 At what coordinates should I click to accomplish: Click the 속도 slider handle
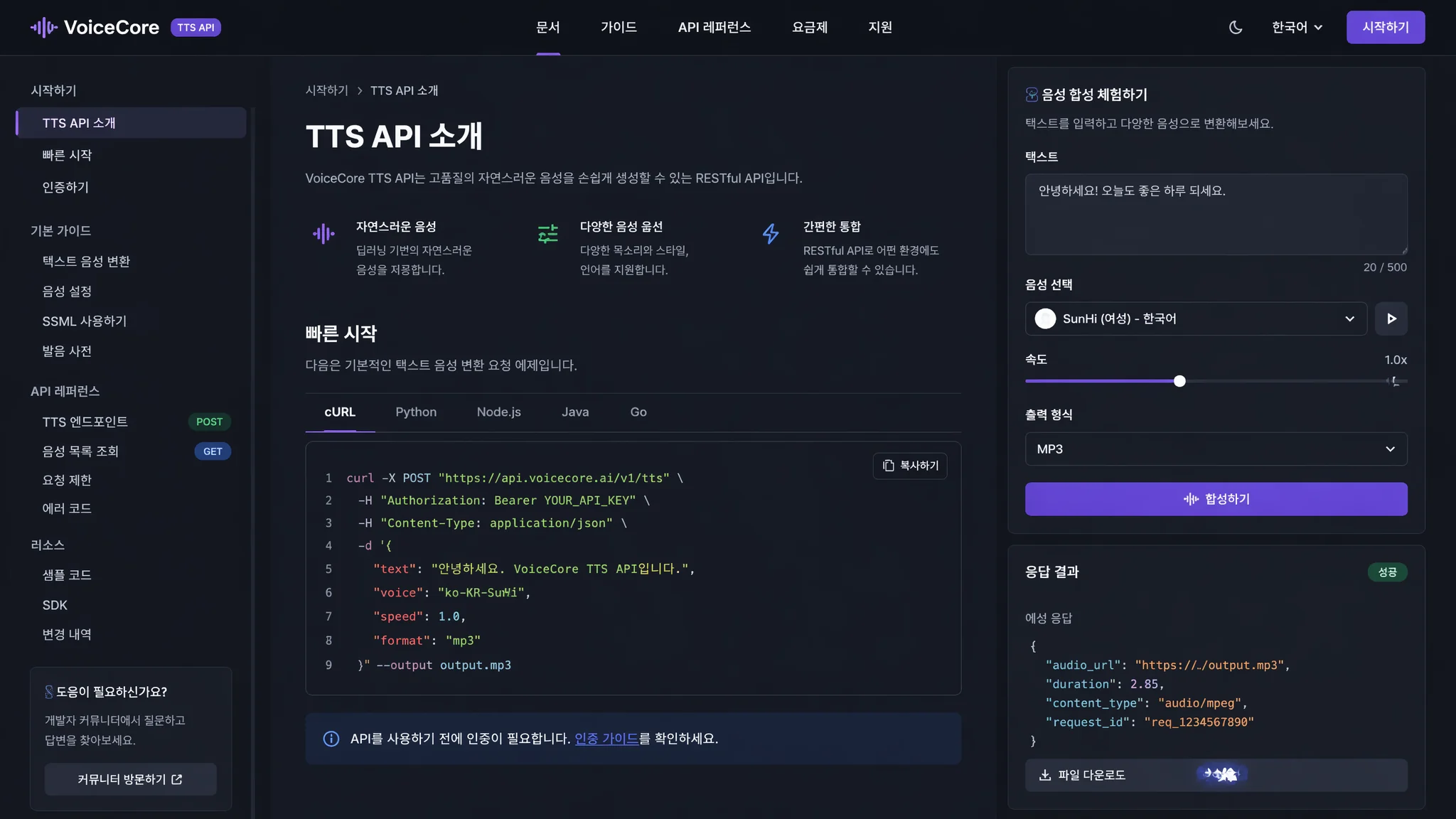(1179, 381)
